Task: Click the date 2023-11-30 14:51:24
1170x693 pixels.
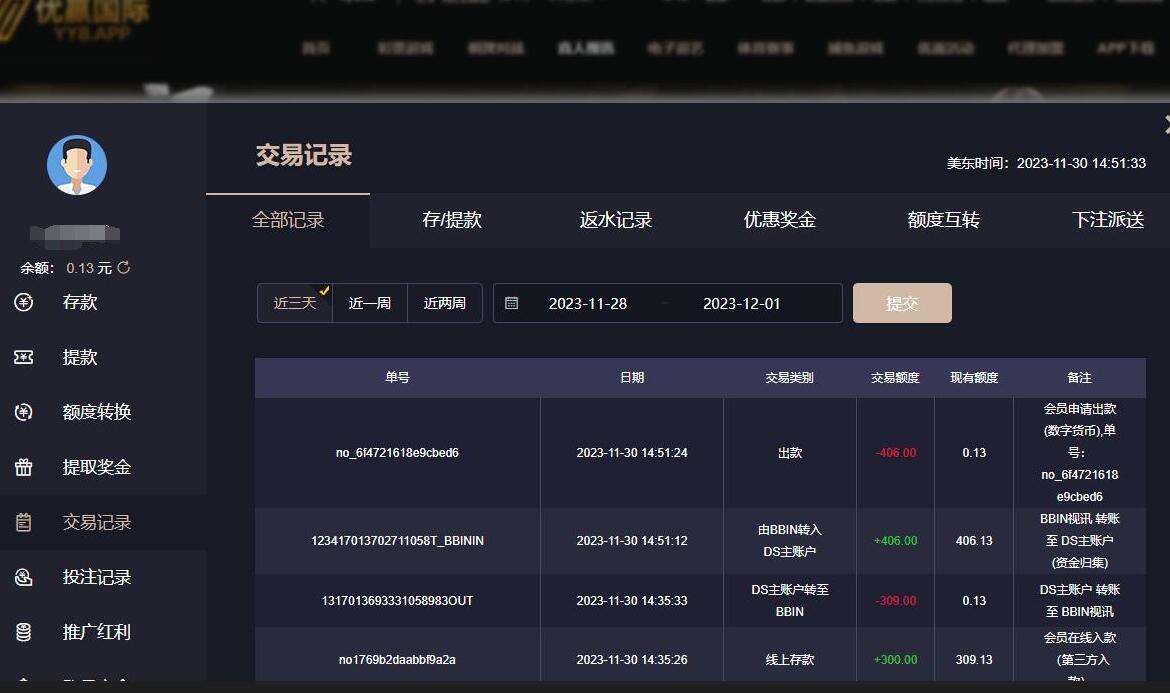Action: pyautogui.click(x=632, y=453)
